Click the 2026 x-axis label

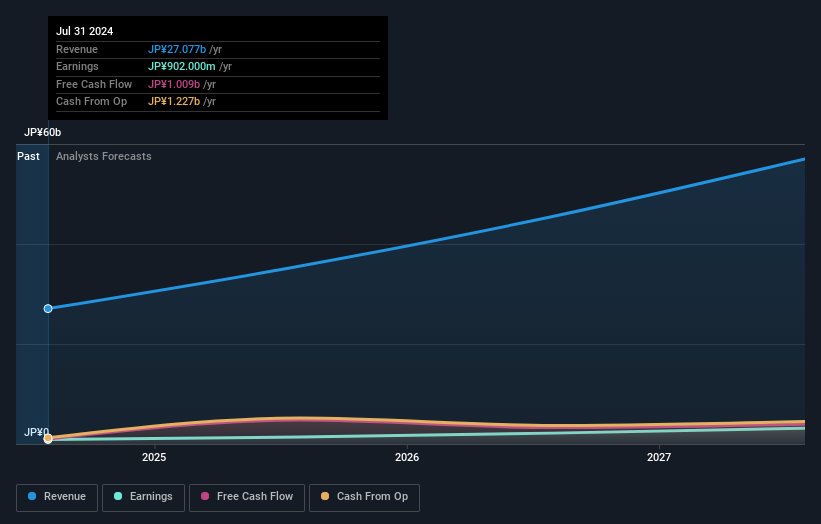pyautogui.click(x=407, y=458)
